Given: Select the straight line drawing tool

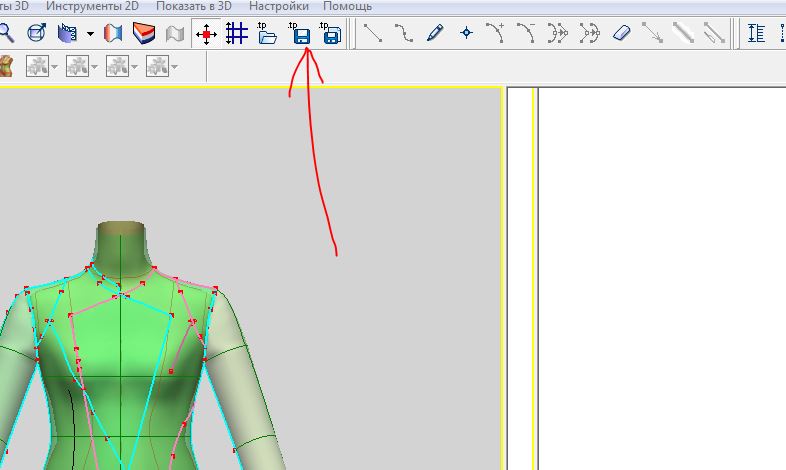Looking at the screenshot, I should click(373, 34).
